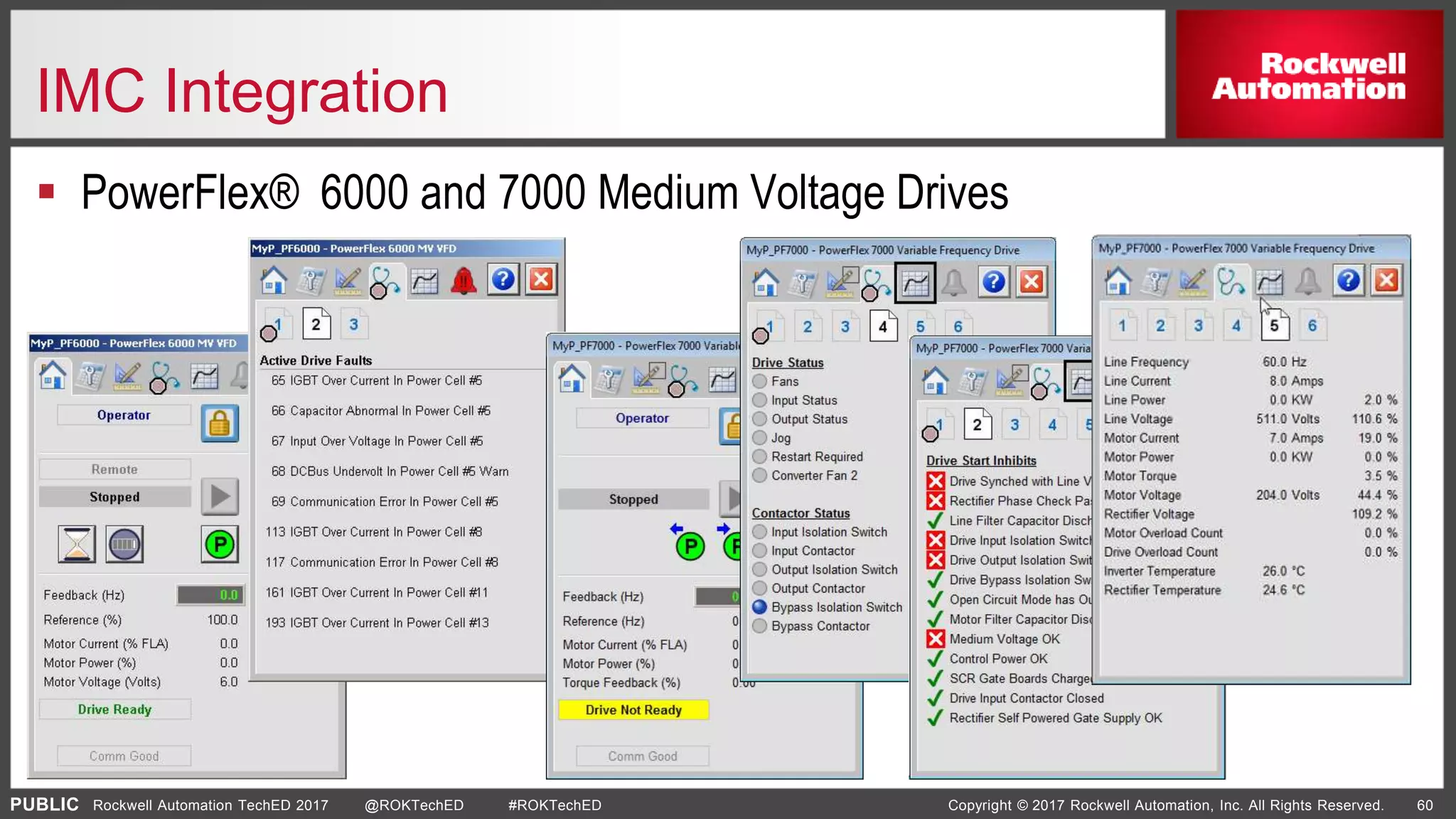Open Home icon in PF7000 Start Inhibits window

click(935, 380)
